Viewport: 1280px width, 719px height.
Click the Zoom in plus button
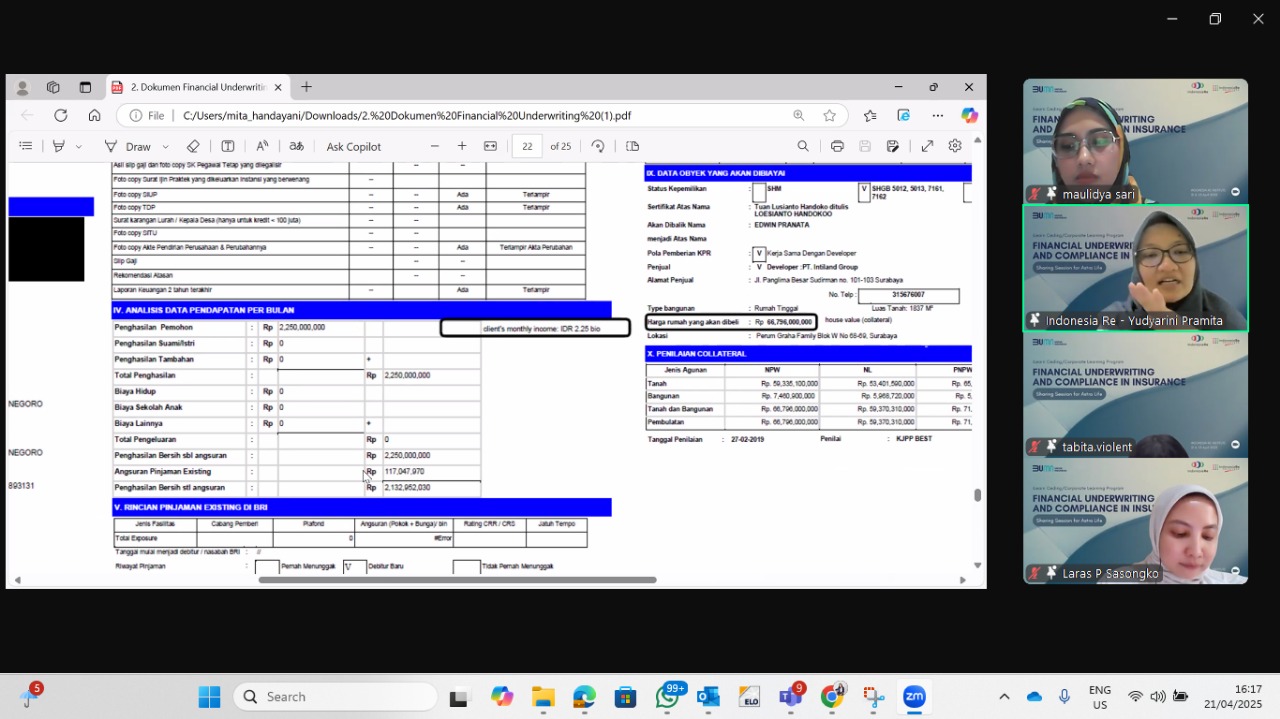click(x=462, y=146)
